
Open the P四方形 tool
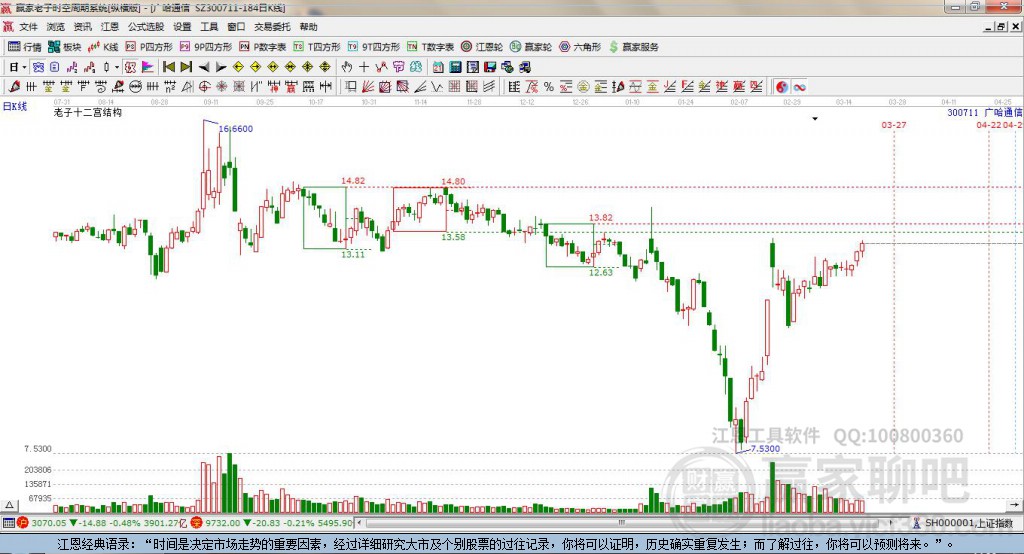point(149,47)
